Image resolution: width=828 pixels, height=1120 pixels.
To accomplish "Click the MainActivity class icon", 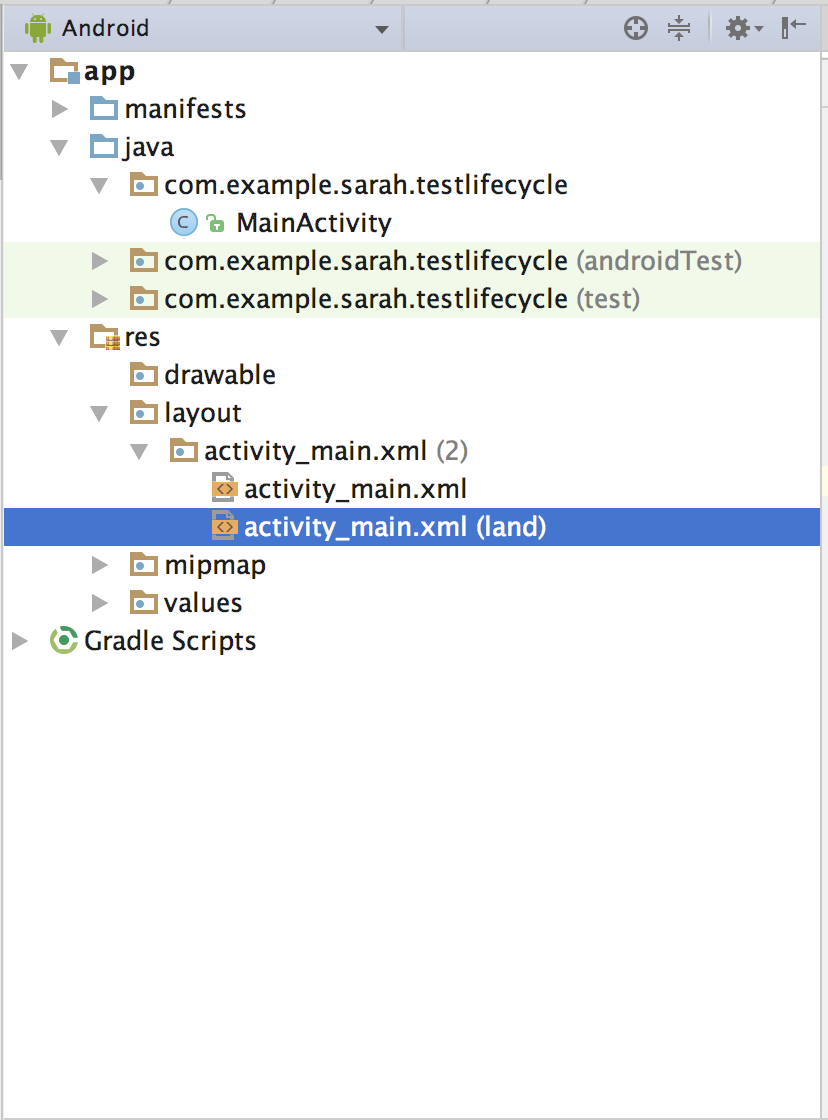I will pos(184,223).
